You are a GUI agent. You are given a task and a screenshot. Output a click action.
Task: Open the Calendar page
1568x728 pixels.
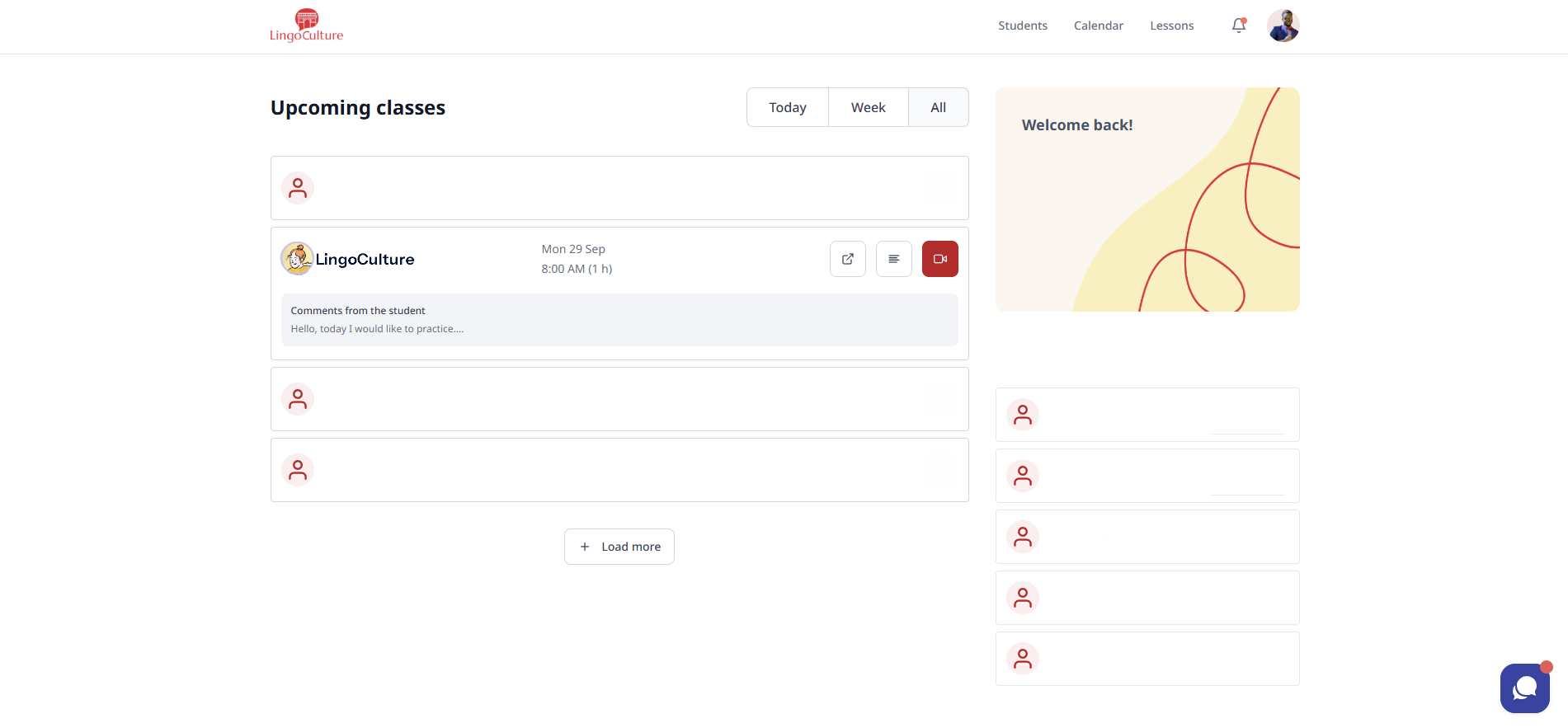1098,26
